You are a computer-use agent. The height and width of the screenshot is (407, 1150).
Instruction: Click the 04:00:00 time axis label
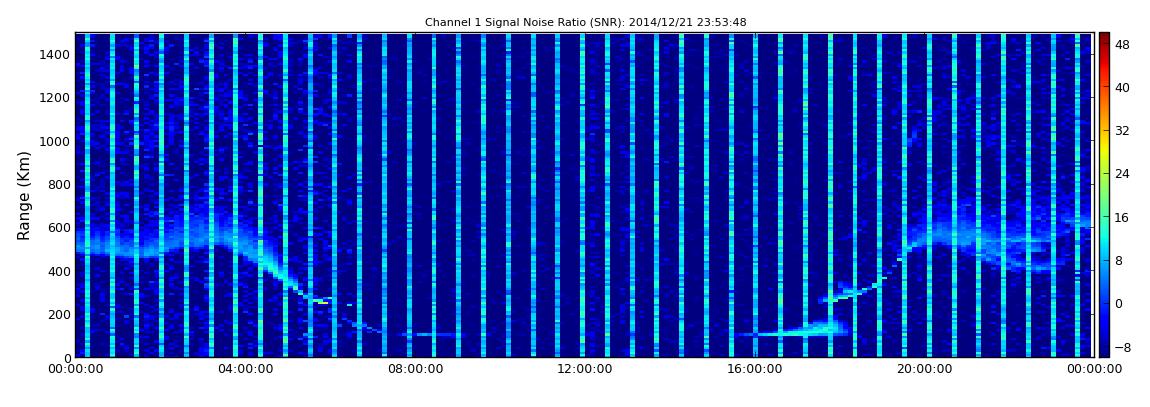tap(246, 370)
